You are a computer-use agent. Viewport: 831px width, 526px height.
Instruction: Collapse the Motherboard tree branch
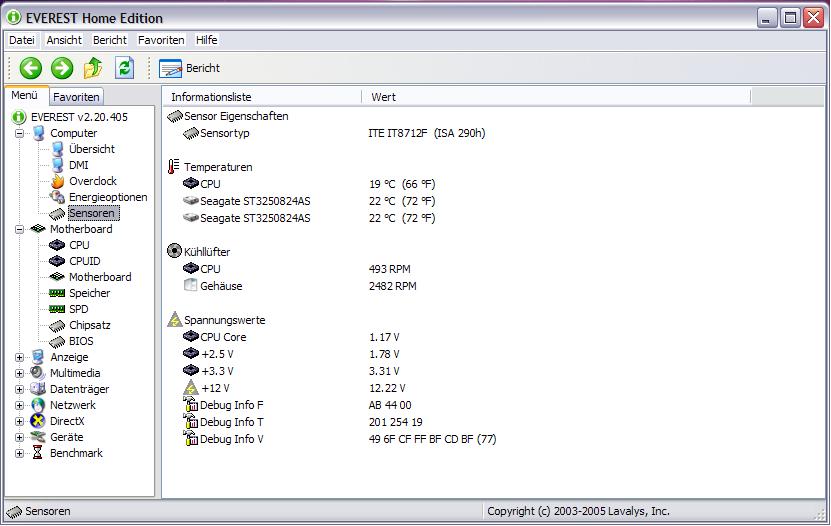20,229
